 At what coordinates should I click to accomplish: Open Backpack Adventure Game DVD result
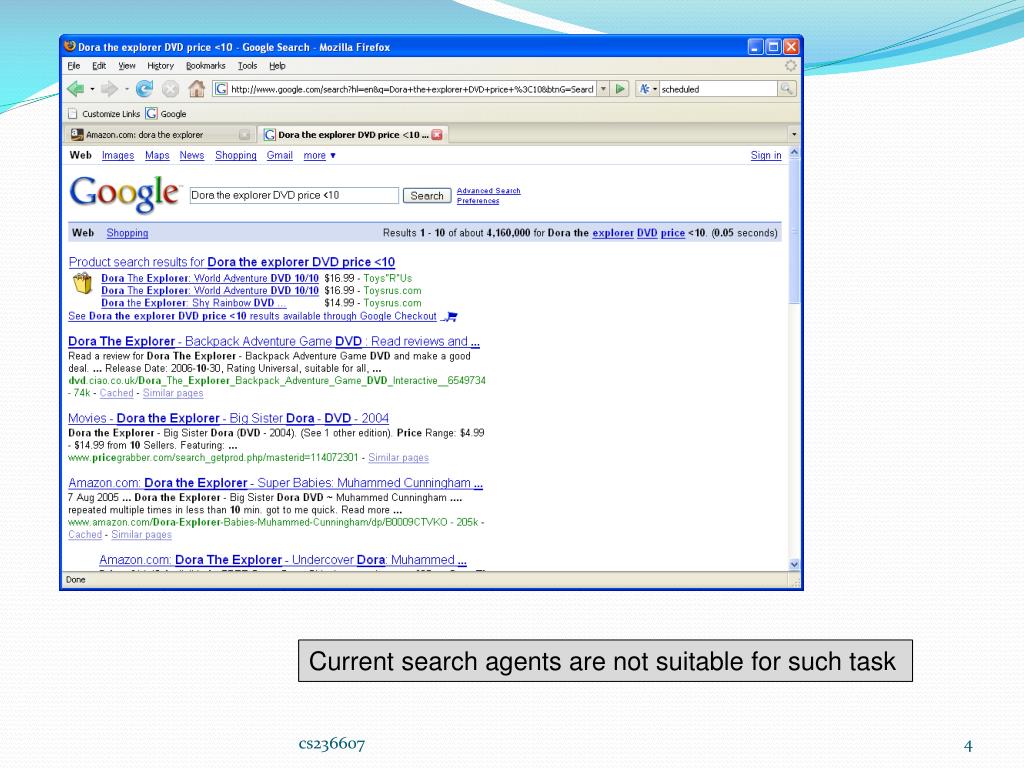point(274,342)
